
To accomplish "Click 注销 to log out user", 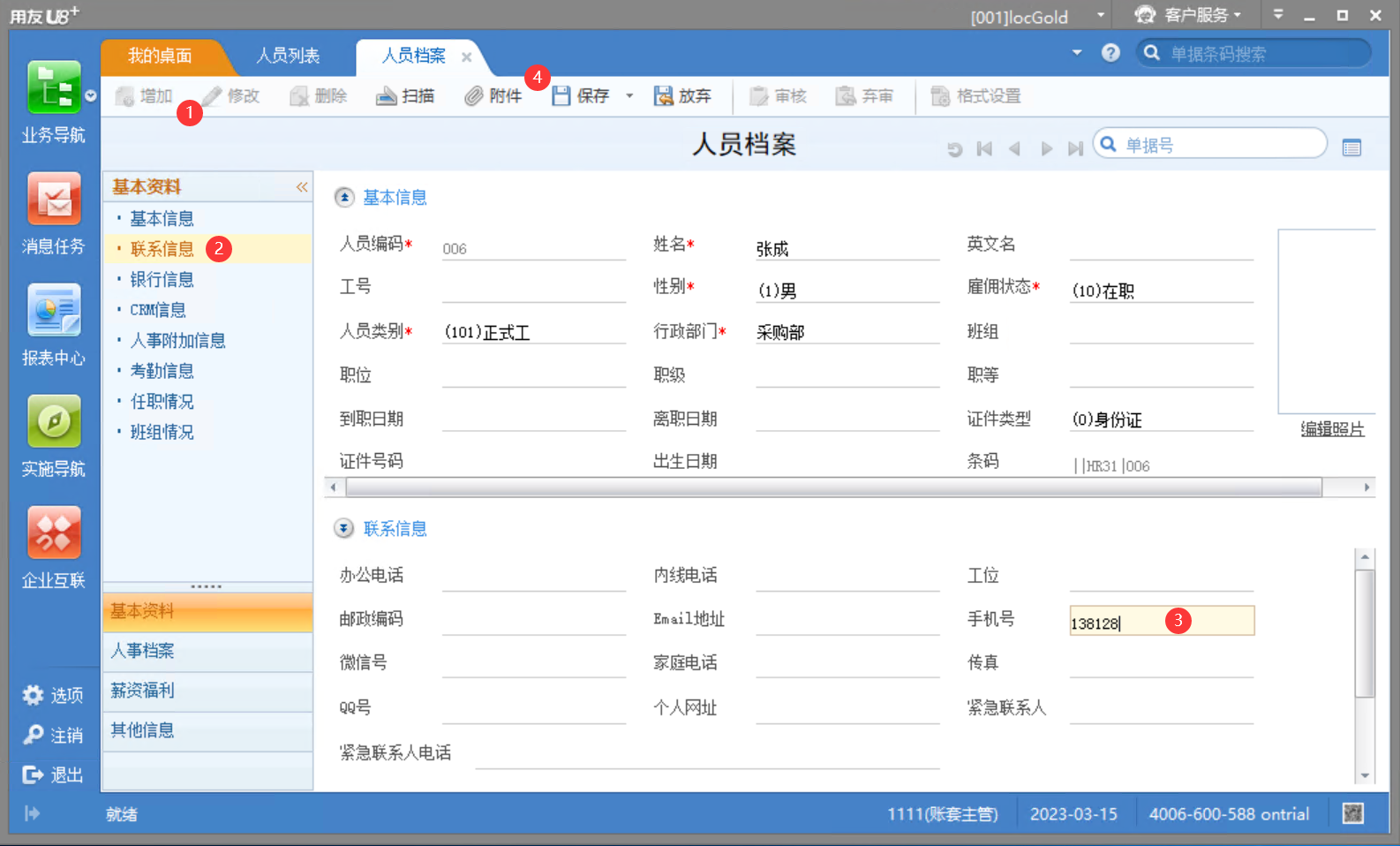I will (x=53, y=736).
